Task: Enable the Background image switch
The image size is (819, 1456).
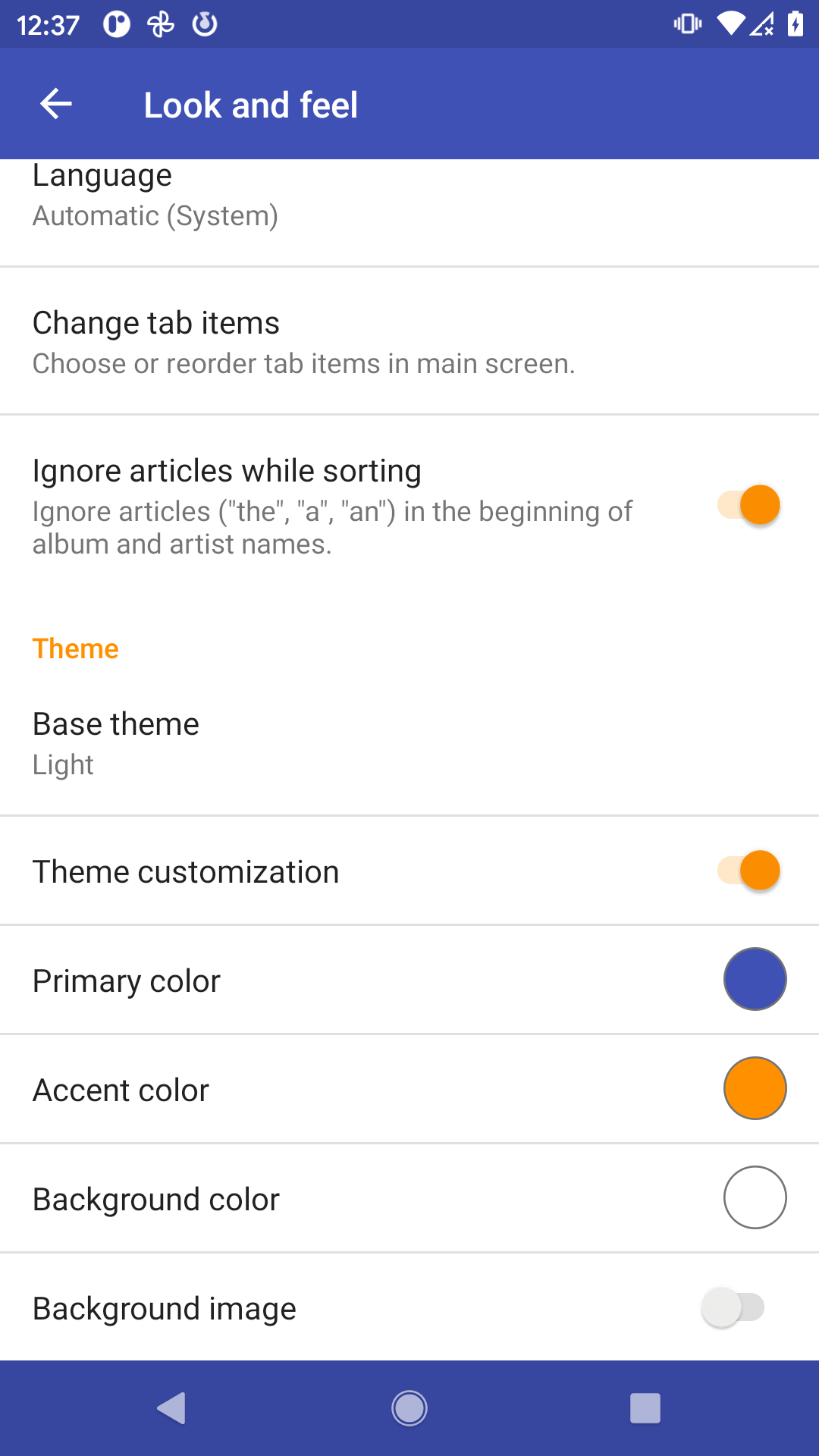Action: [x=733, y=1307]
